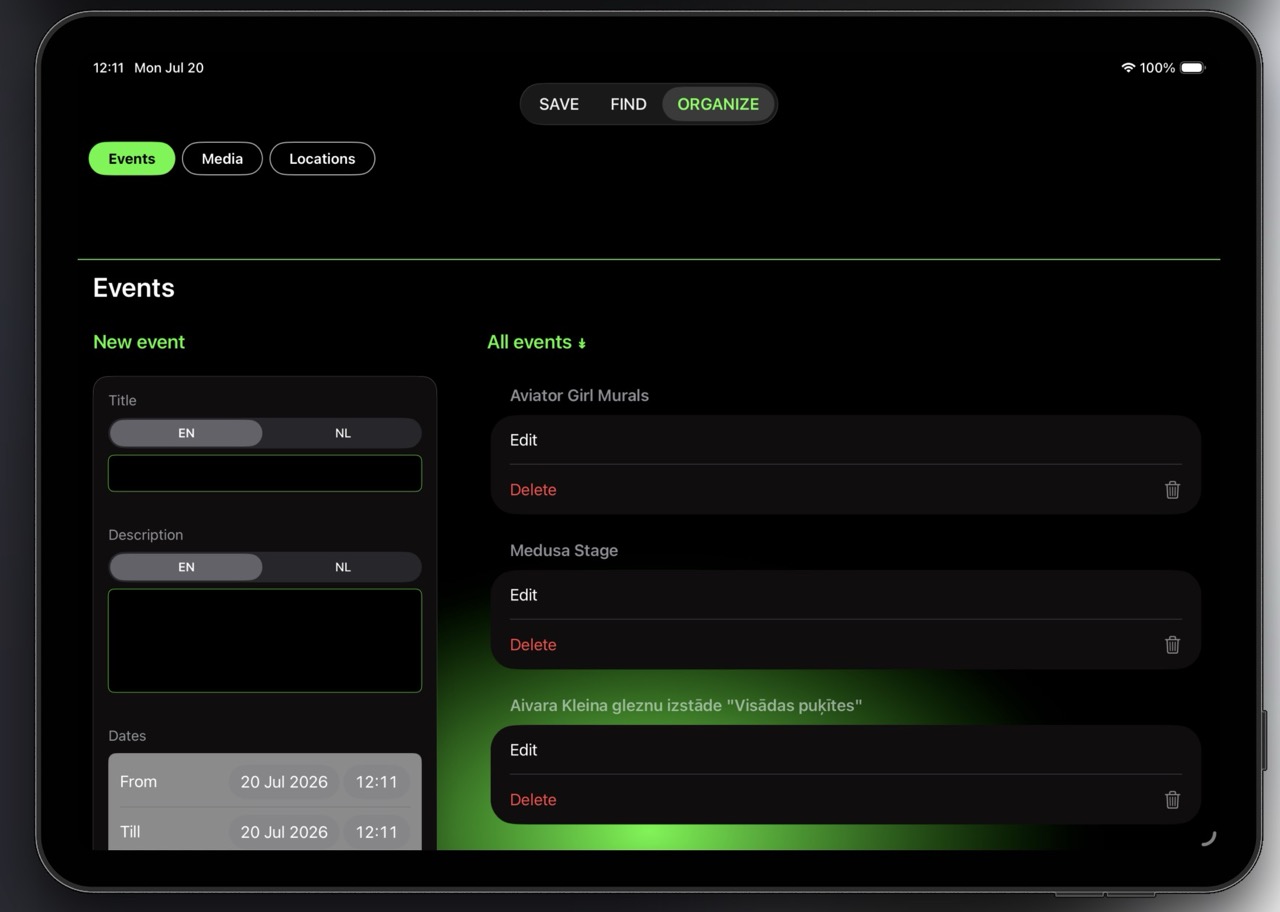Click the New event heading
The height and width of the screenshot is (912, 1280).
click(x=139, y=342)
